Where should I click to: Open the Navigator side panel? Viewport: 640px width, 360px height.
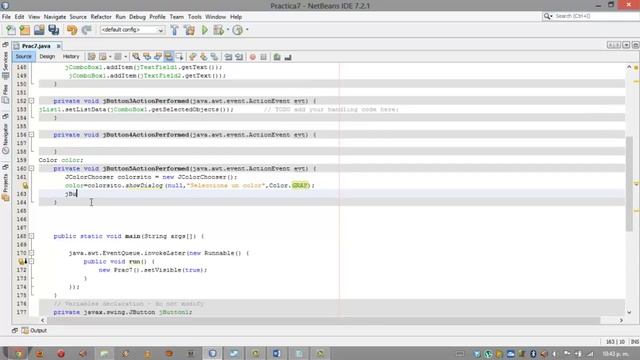pyautogui.click(x=5, y=139)
